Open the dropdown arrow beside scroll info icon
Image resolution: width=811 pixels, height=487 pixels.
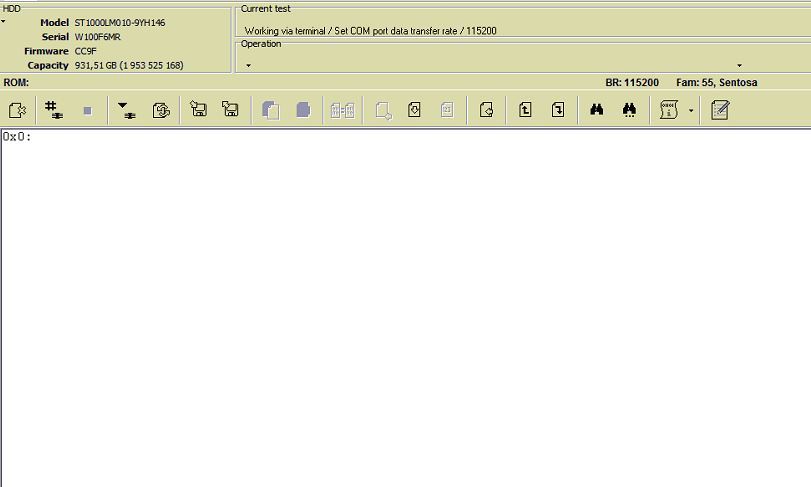point(691,110)
